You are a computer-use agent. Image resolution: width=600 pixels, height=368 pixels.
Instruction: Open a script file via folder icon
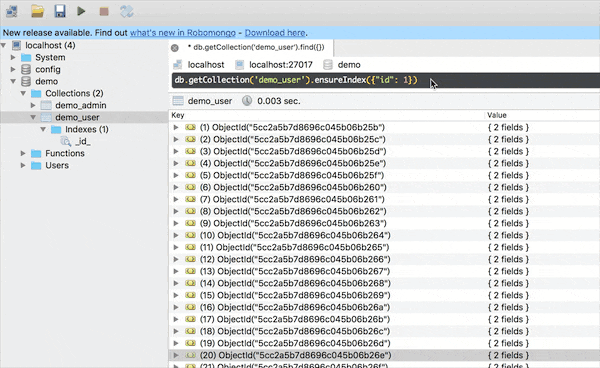tap(38, 11)
